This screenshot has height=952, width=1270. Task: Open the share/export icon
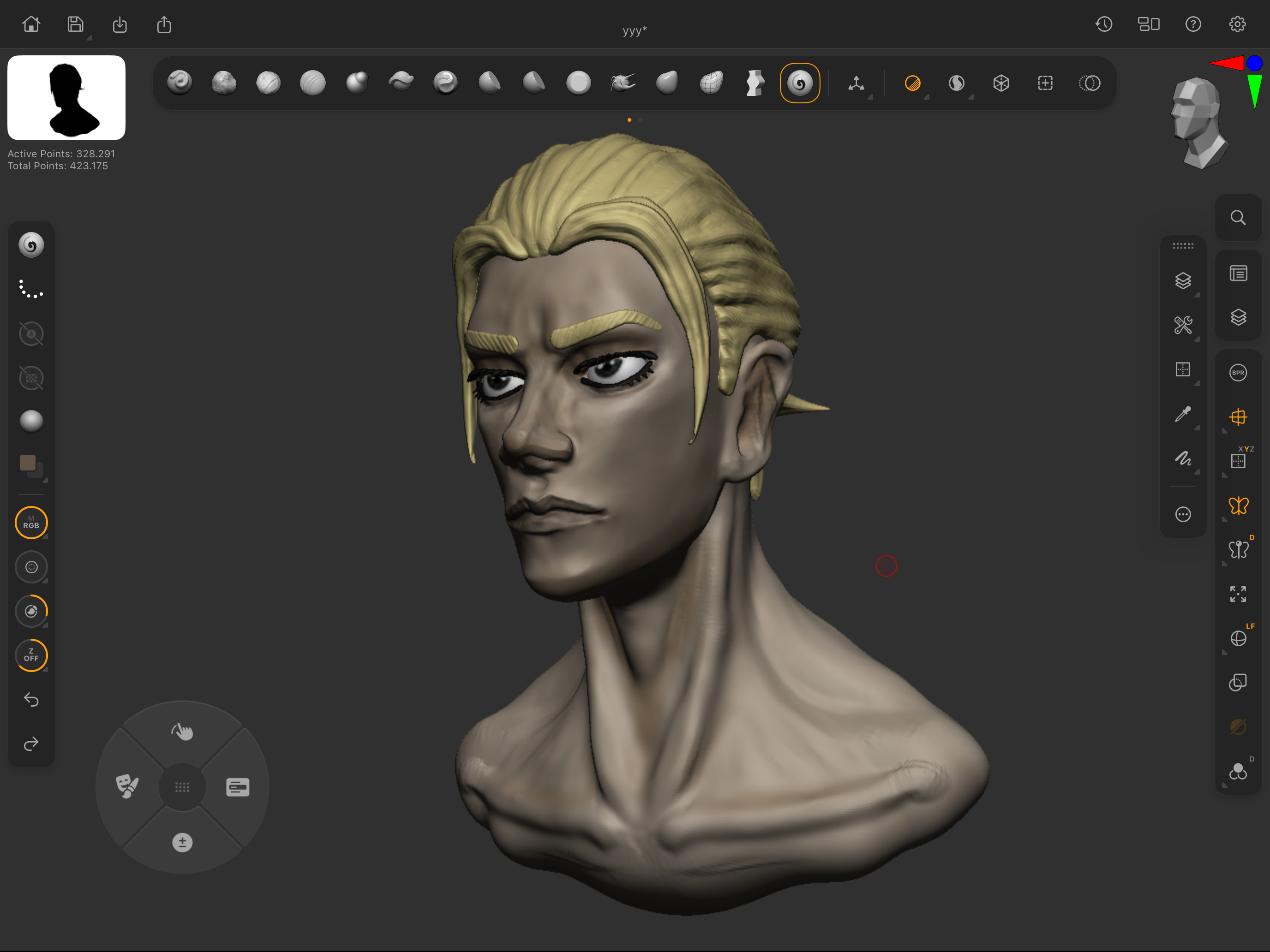pos(164,24)
